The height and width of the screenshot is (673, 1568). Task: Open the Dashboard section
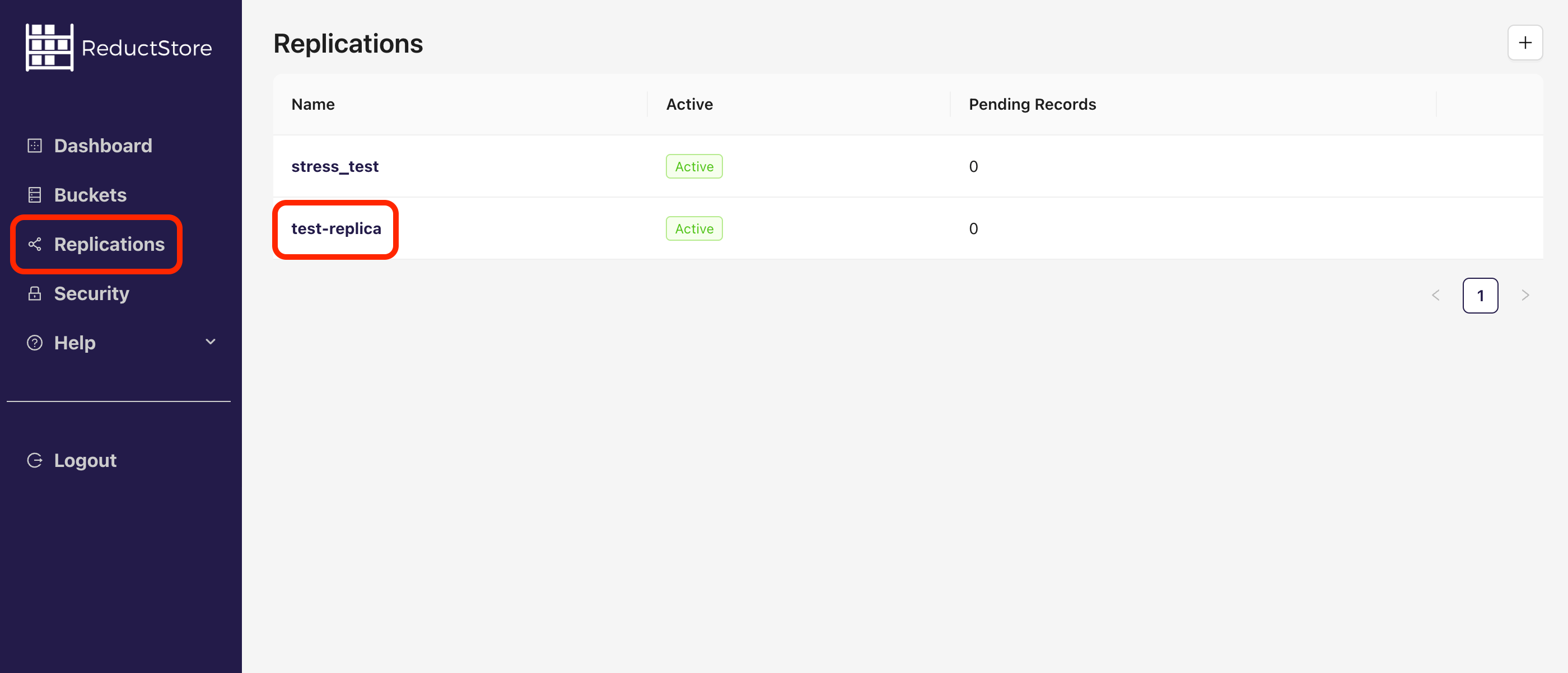click(x=102, y=145)
